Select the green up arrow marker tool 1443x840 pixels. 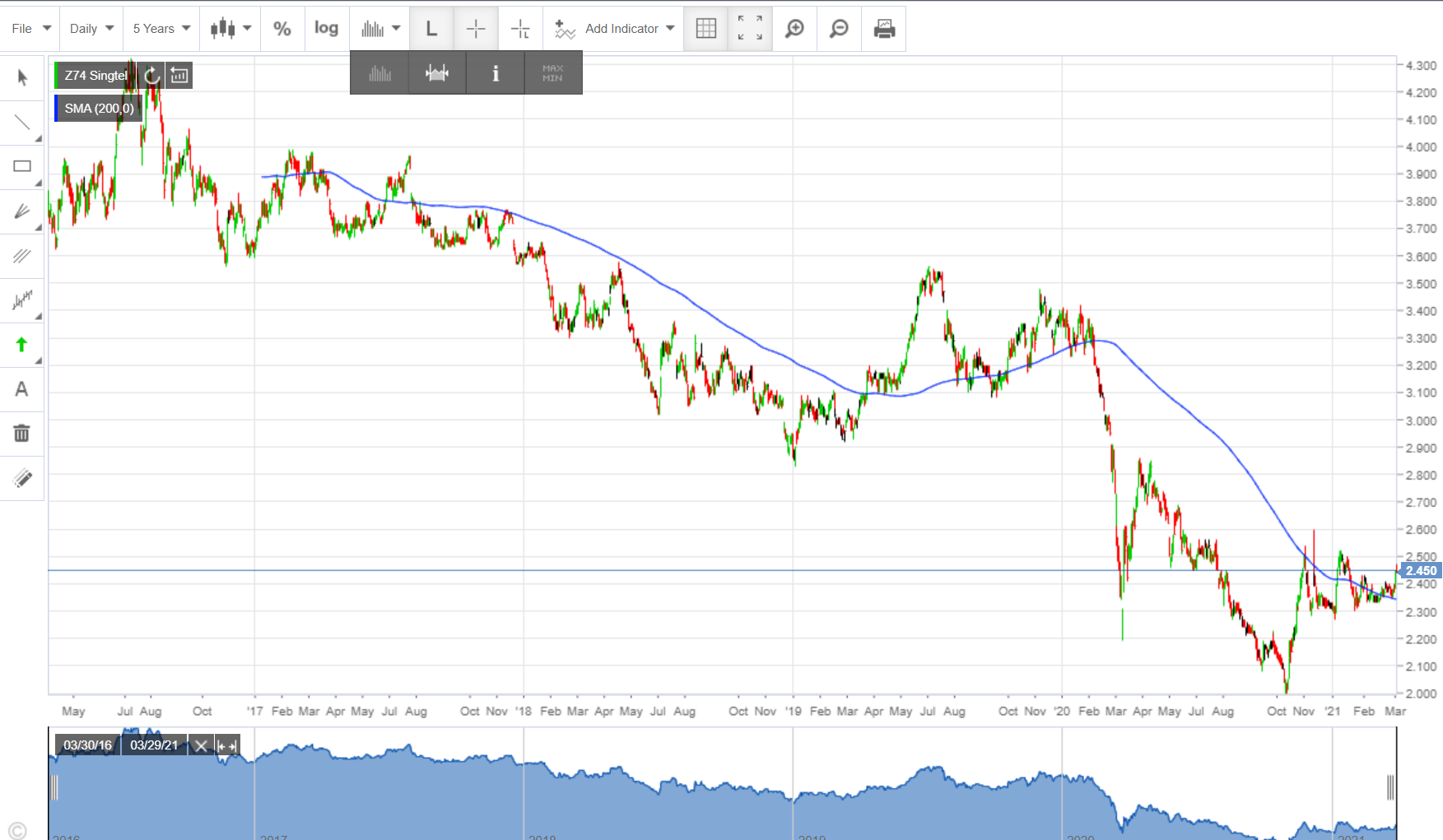tap(22, 344)
